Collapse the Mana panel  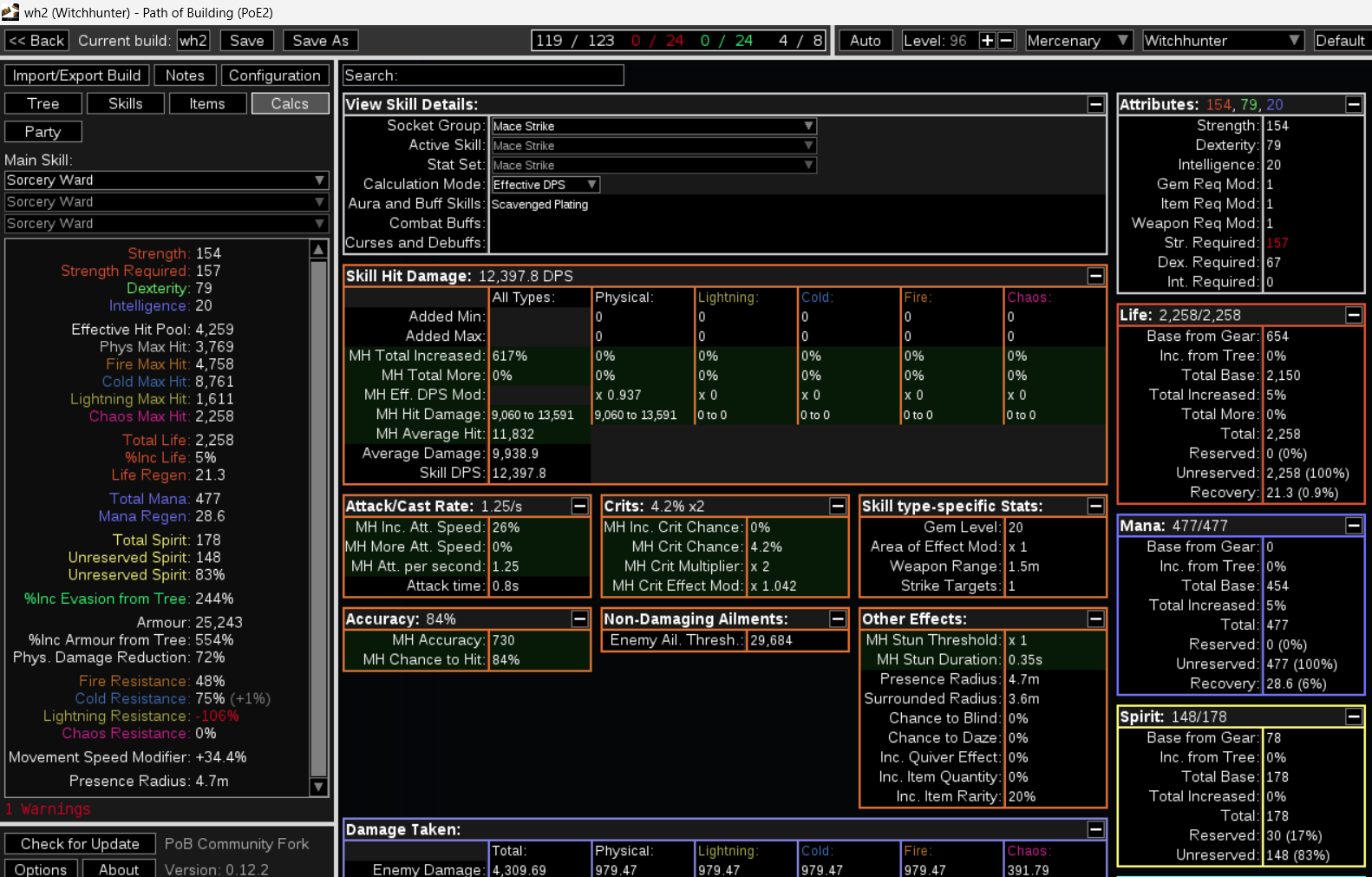(x=1353, y=526)
